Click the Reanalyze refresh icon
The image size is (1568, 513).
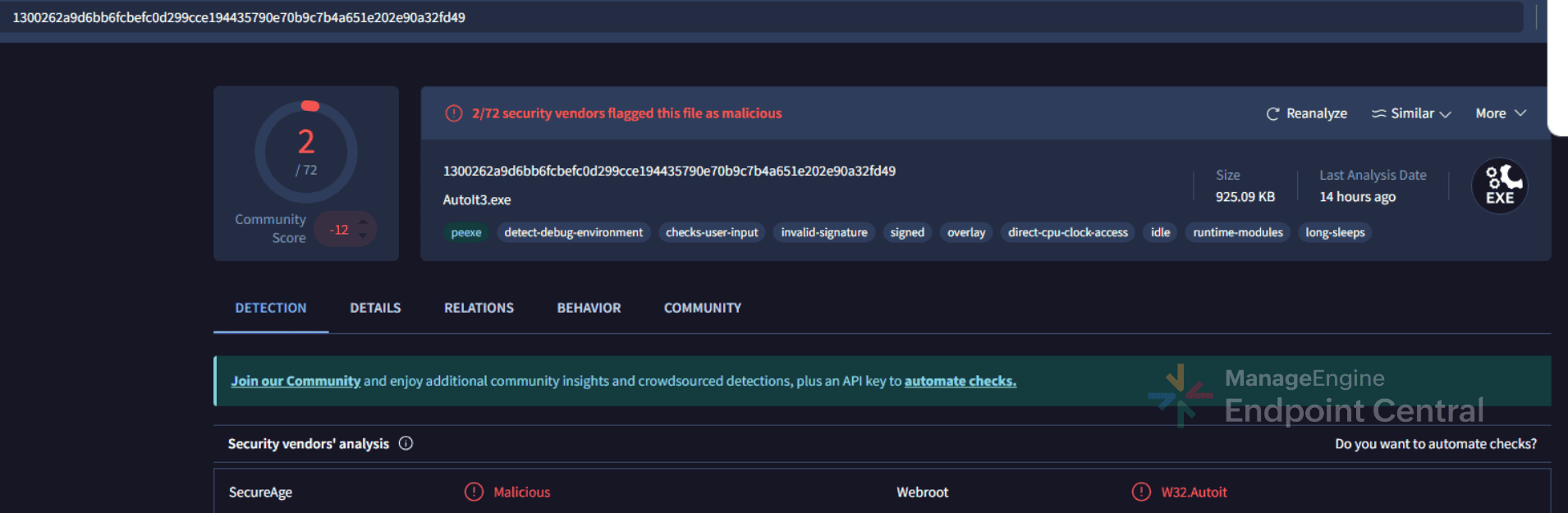1272,114
